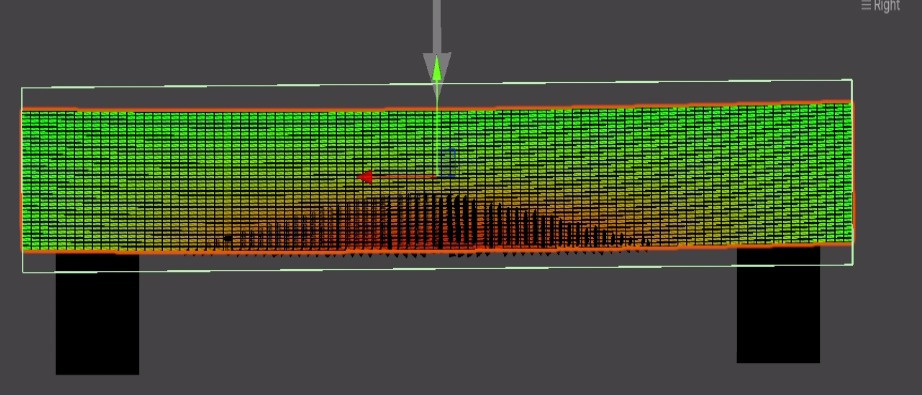
Task: Select the green Y-axis gizmo arrow
Action: pyautogui.click(x=437, y=69)
